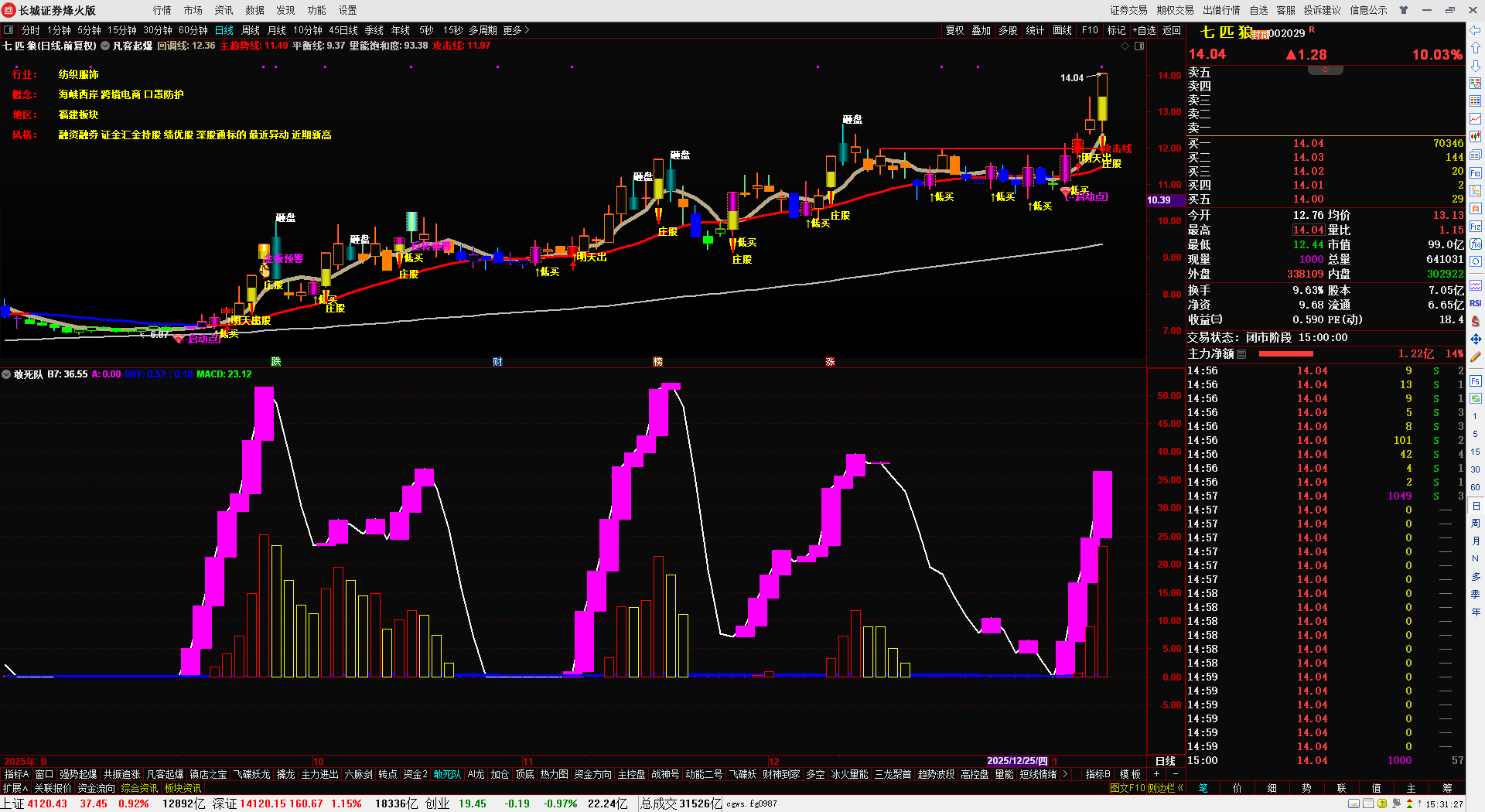Image resolution: width=1485 pixels, height=812 pixels.
Task: Click the 返回 back button
Action: point(1172,30)
